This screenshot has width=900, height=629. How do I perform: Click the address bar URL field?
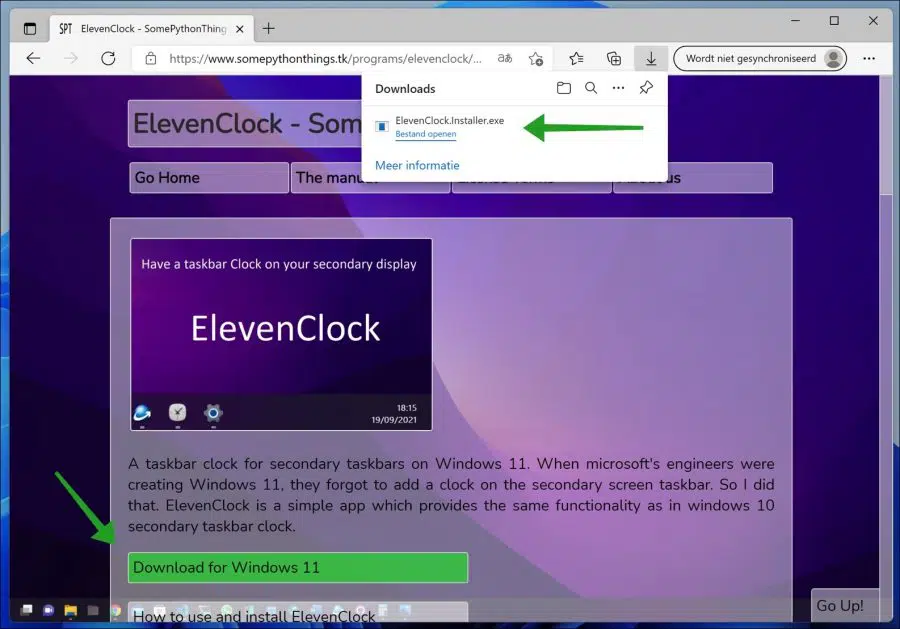325,59
